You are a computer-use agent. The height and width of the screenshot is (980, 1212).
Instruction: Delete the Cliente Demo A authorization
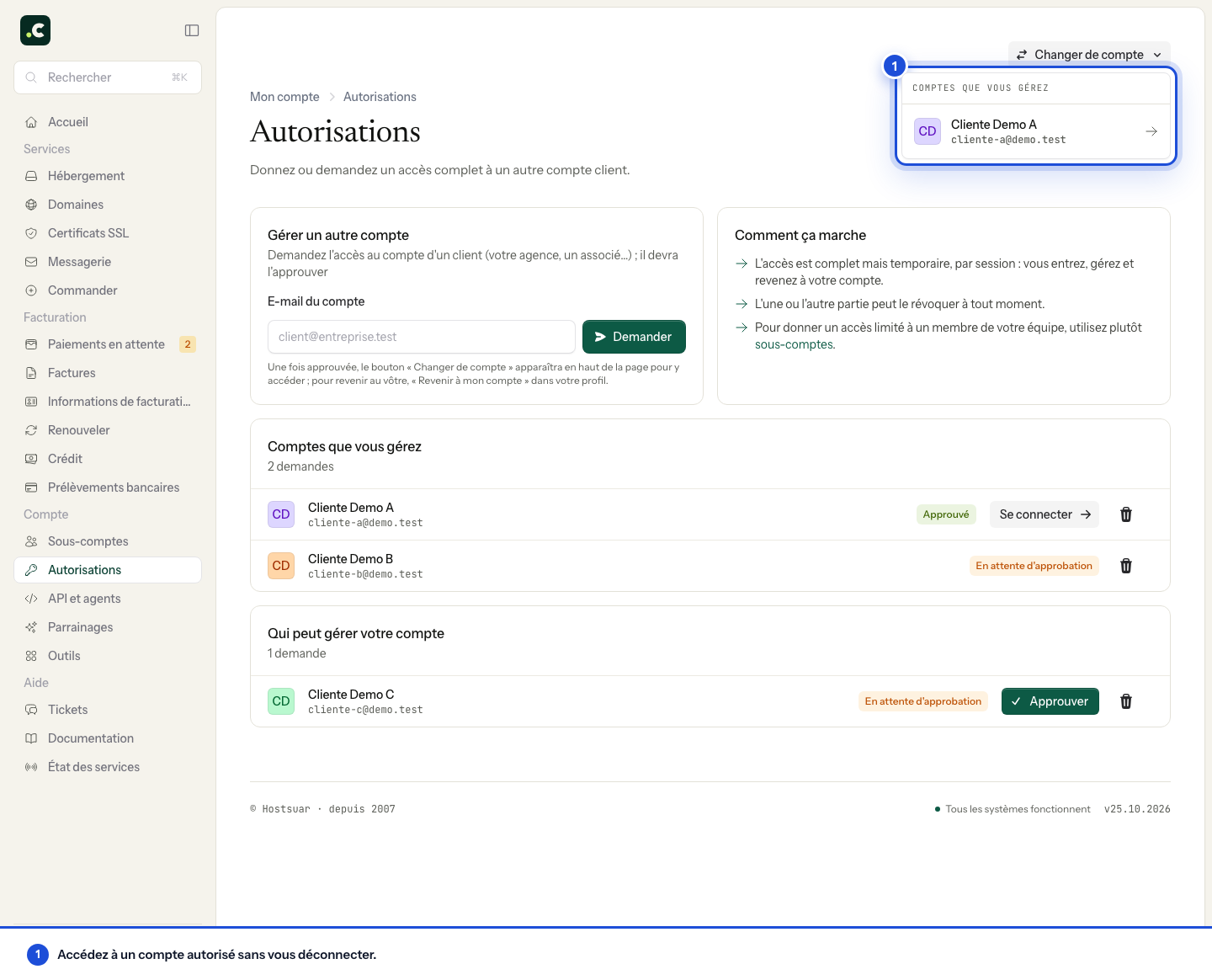1126,514
